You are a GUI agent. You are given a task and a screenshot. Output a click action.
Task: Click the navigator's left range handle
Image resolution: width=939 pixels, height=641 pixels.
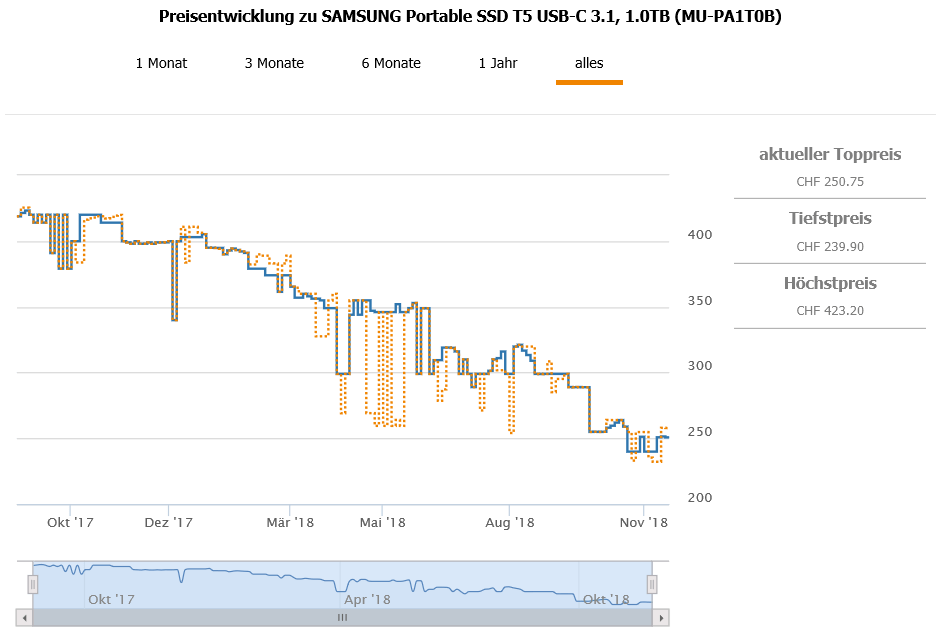click(33, 584)
